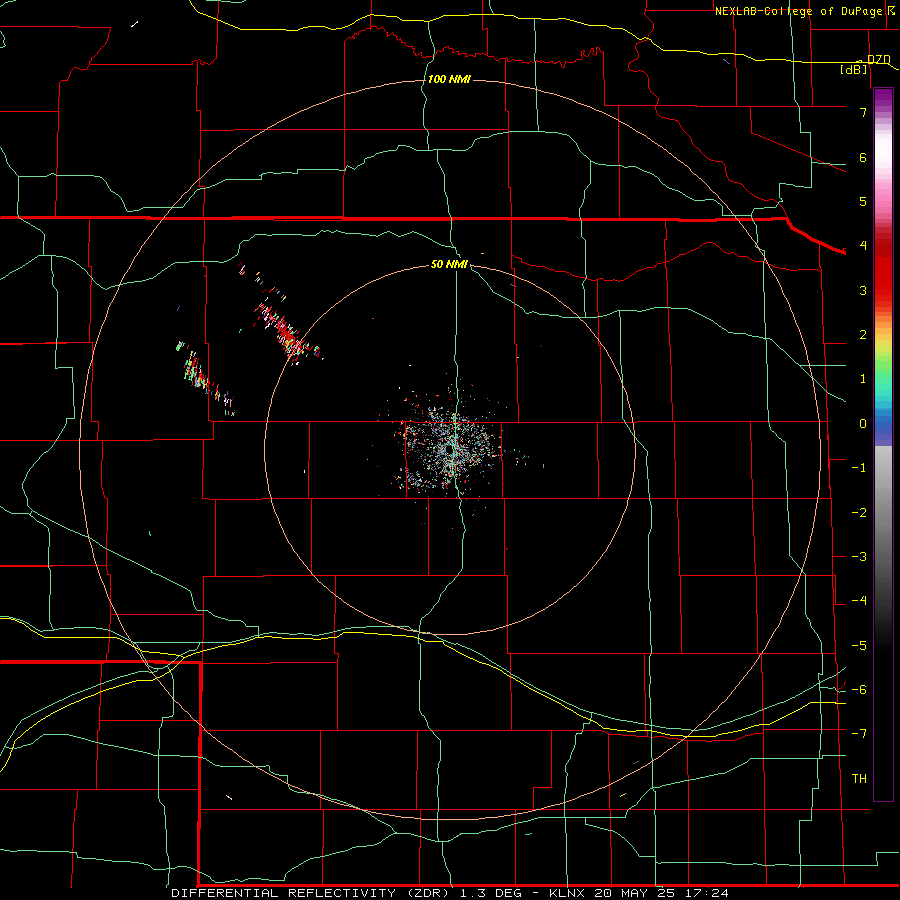Click the "6" value on the color scale
Screen dimensions: 900x900
(863, 157)
